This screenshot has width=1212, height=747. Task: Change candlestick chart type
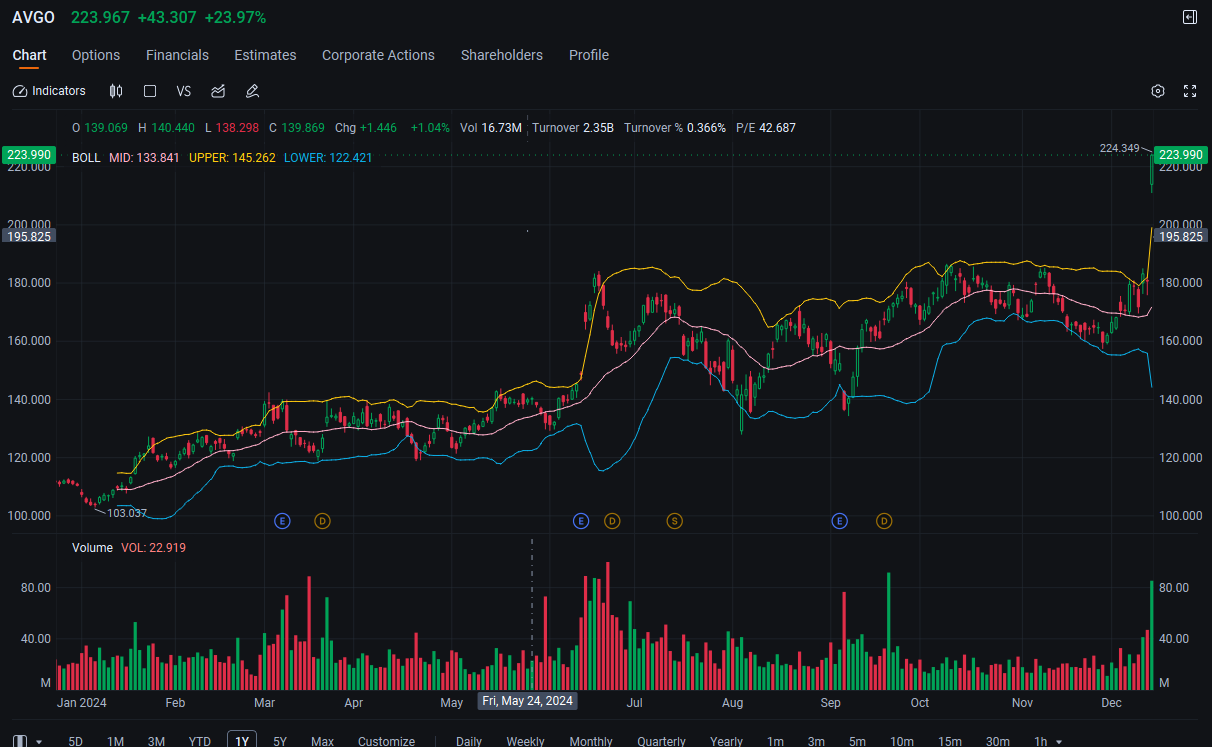tap(116, 91)
